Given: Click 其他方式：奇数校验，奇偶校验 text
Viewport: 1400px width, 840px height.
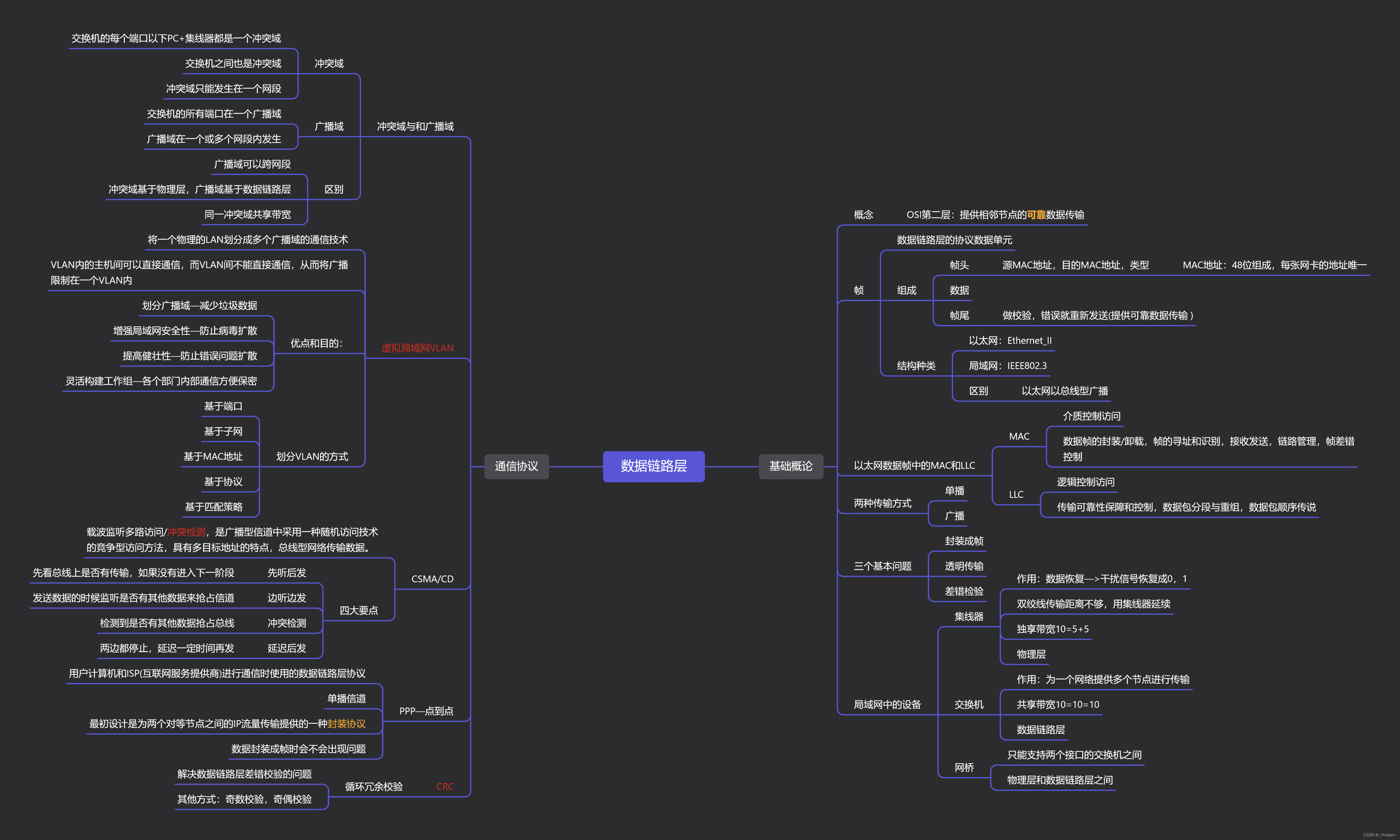Looking at the screenshot, I should click(x=244, y=799).
